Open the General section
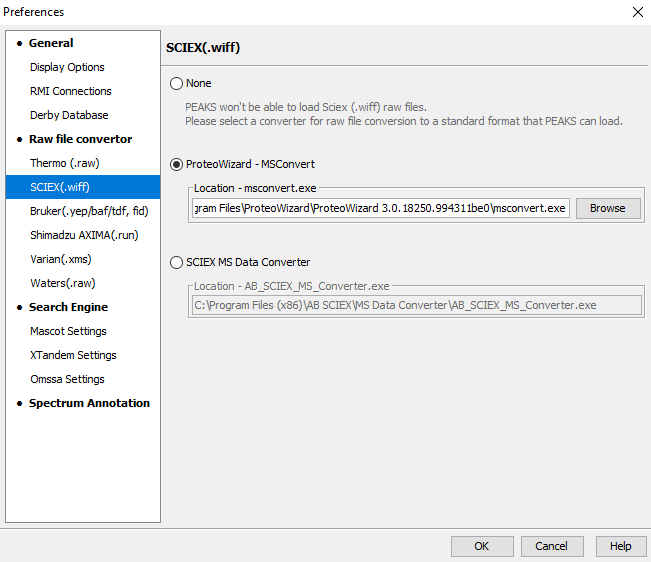 pyautogui.click(x=51, y=43)
